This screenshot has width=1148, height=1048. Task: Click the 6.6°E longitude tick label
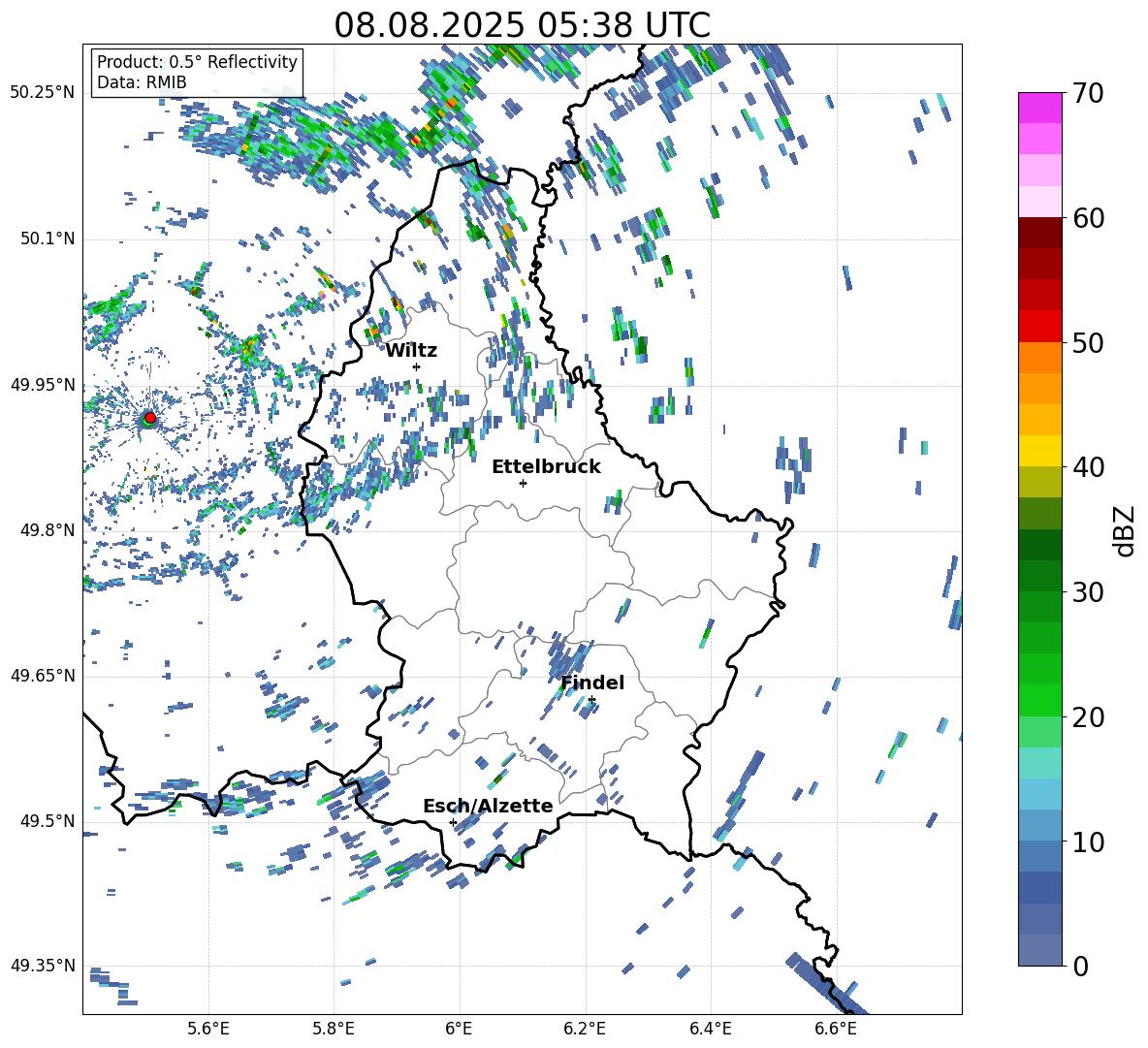pyautogui.click(x=836, y=1029)
